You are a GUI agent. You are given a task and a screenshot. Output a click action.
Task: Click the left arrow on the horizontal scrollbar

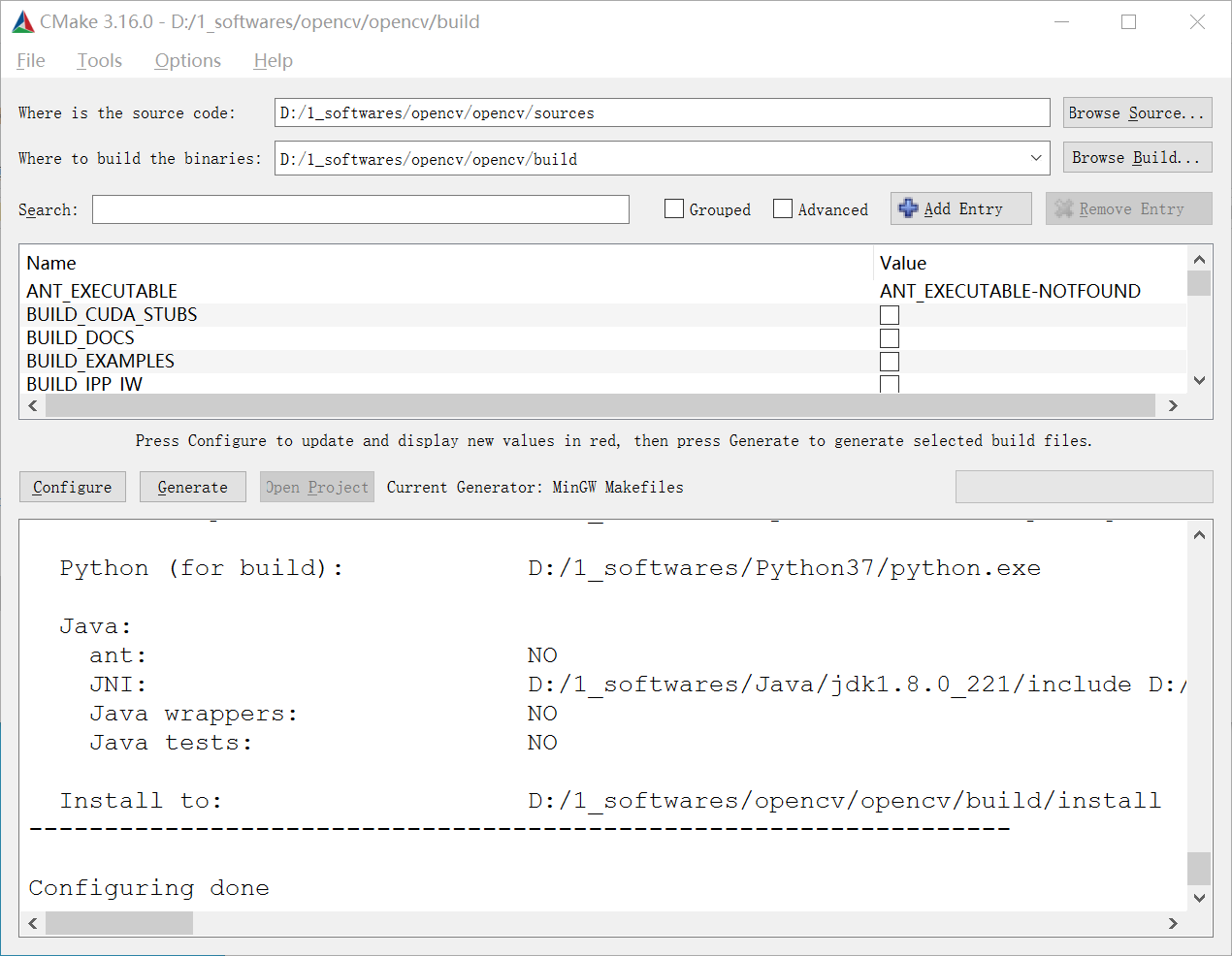coord(33,405)
